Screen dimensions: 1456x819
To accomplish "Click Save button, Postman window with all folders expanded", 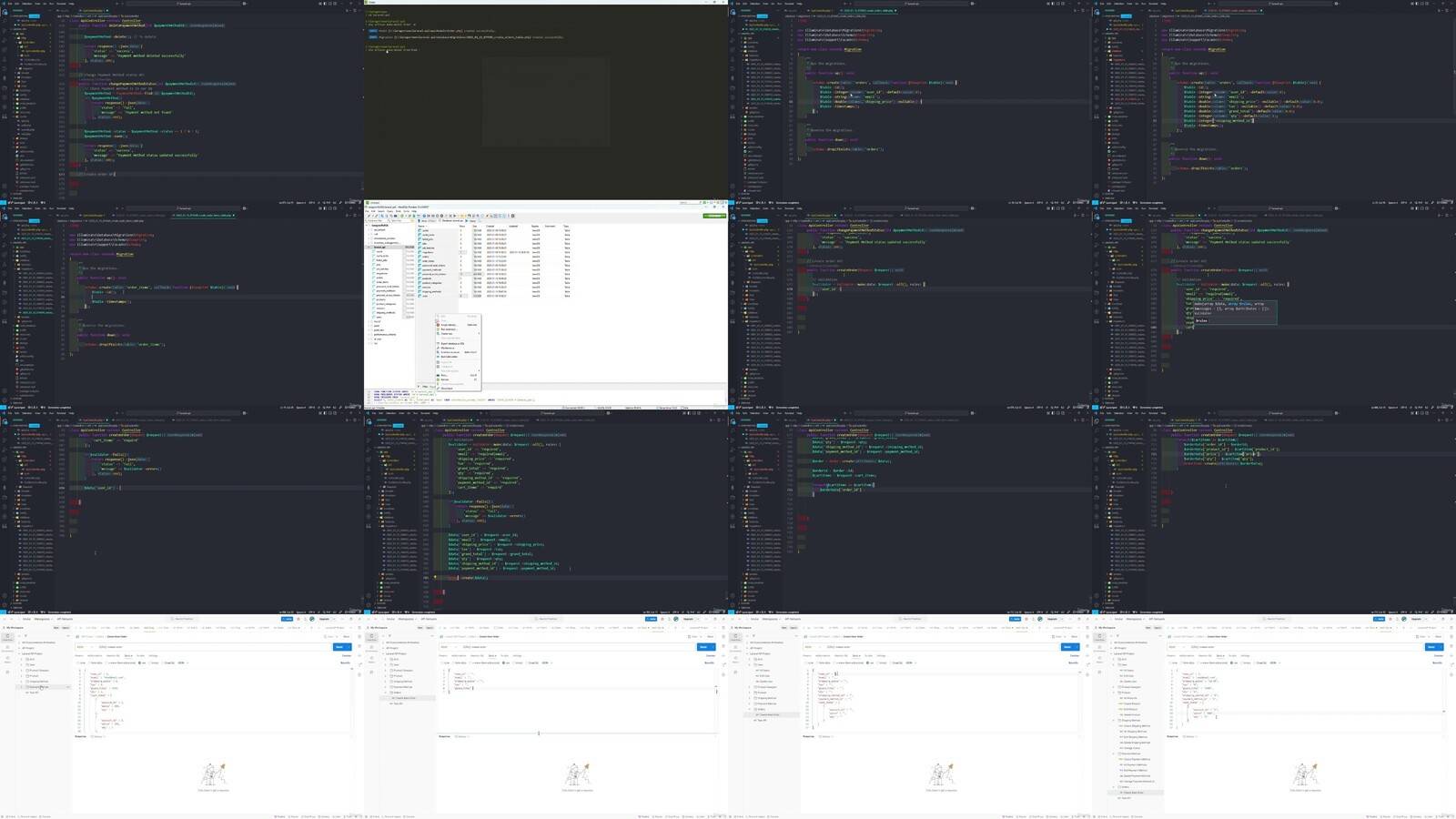I will [x=1421, y=637].
